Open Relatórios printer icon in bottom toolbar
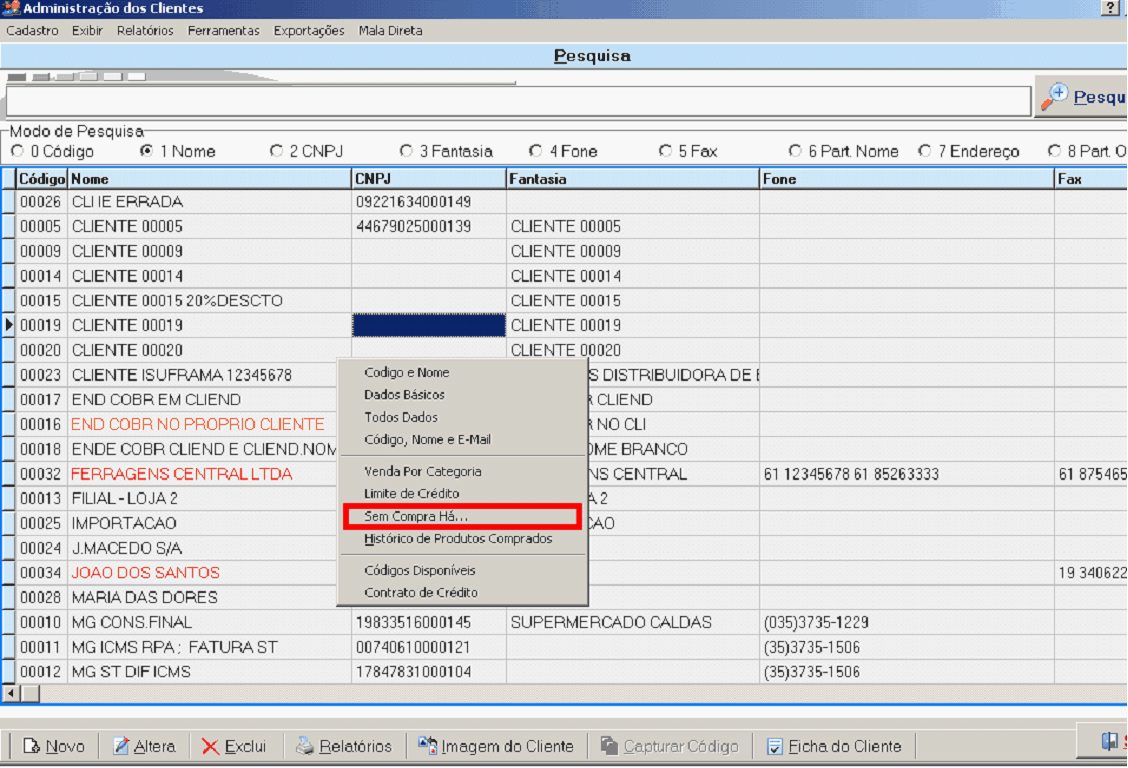Screen dimensions: 1128x768 (304, 746)
